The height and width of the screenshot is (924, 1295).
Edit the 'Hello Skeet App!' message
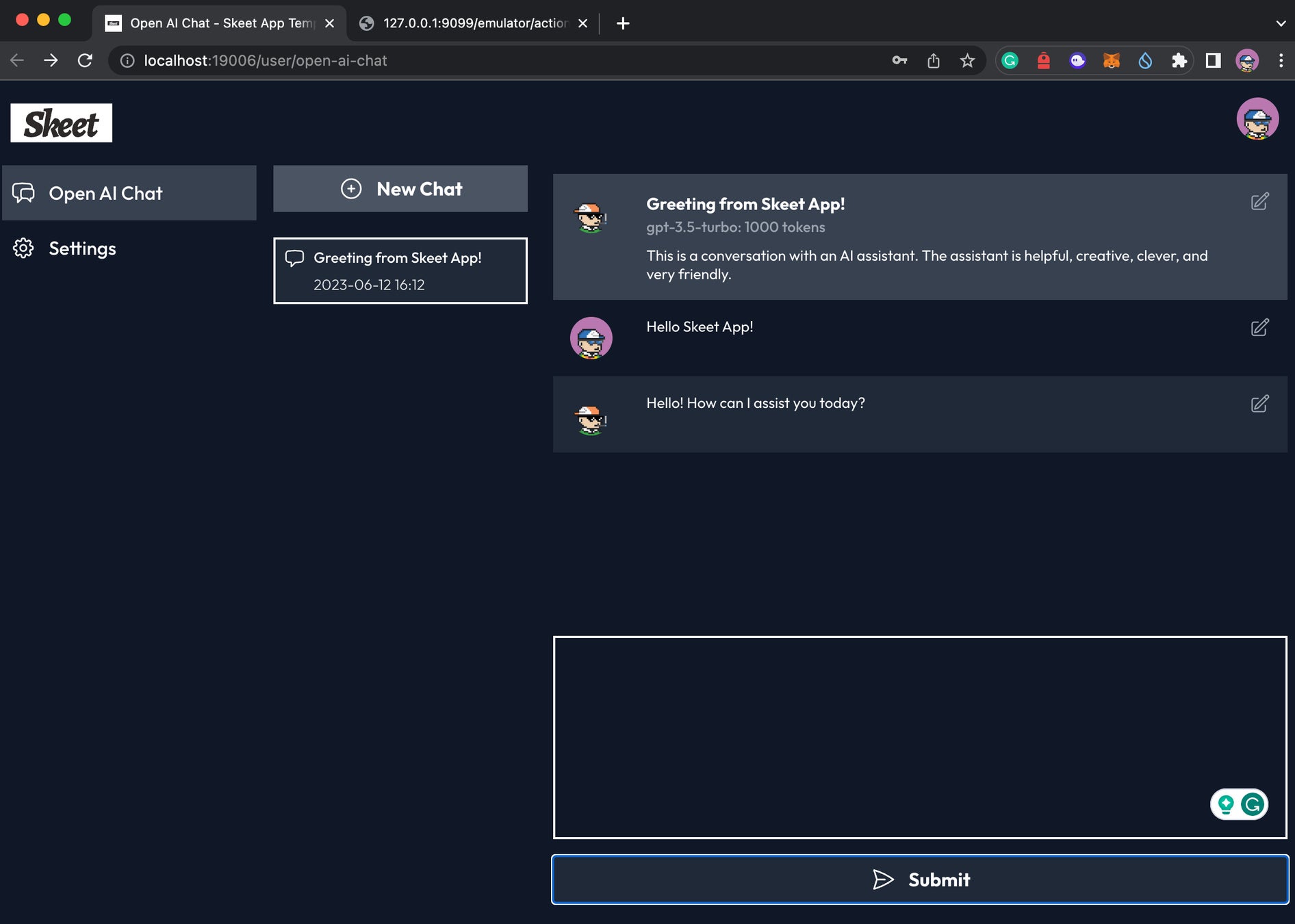1259,328
